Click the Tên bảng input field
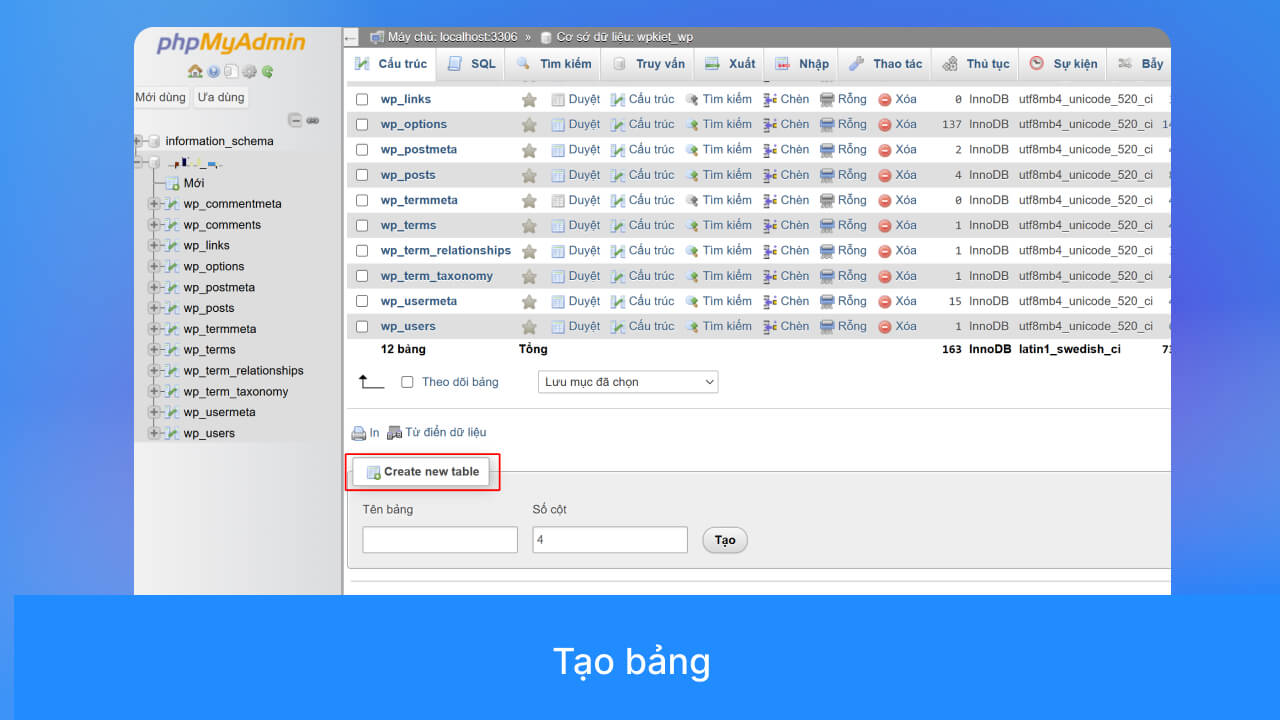The width and height of the screenshot is (1280, 720). coord(440,540)
